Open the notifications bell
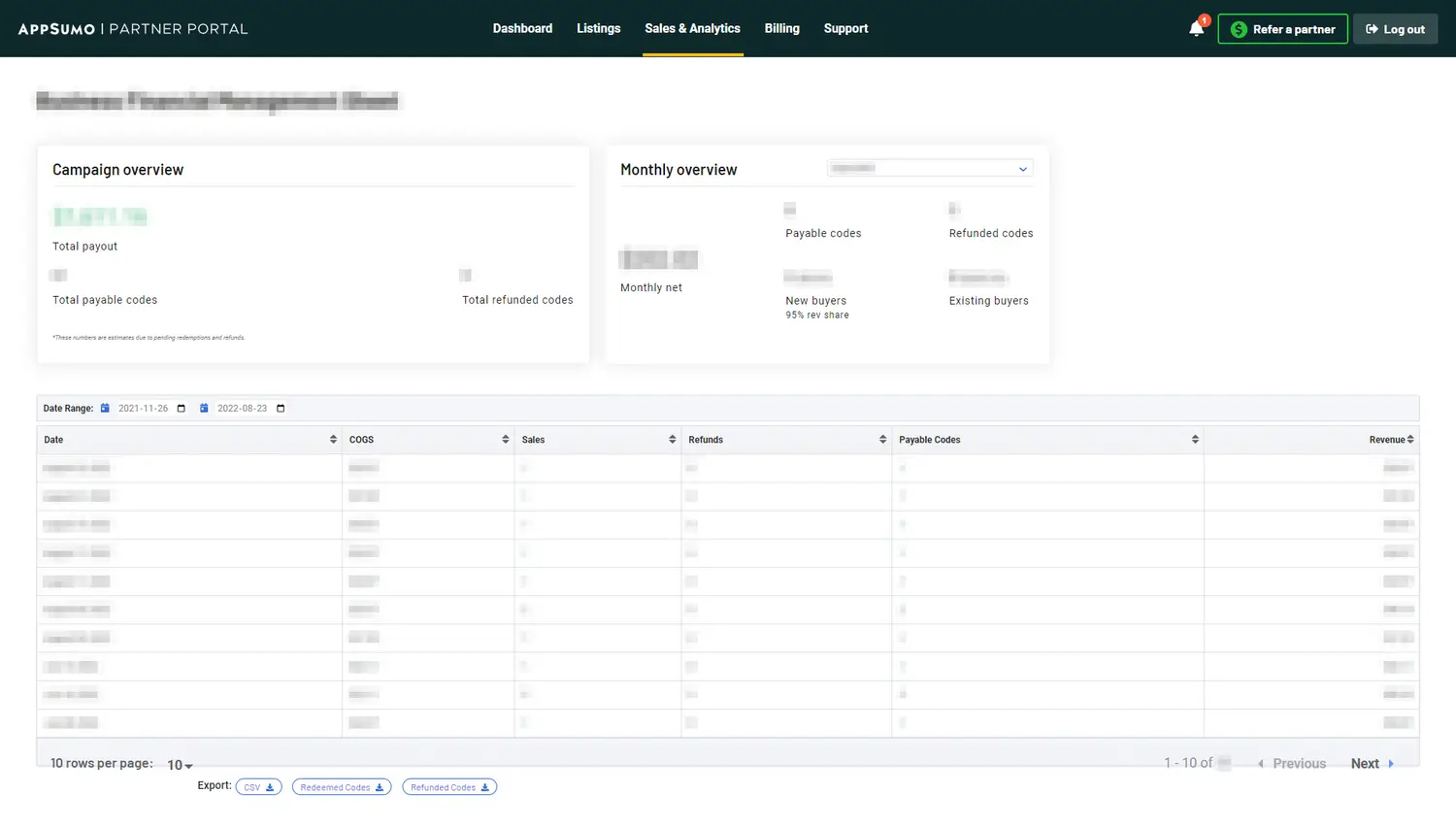1456x827 pixels. [x=1196, y=29]
